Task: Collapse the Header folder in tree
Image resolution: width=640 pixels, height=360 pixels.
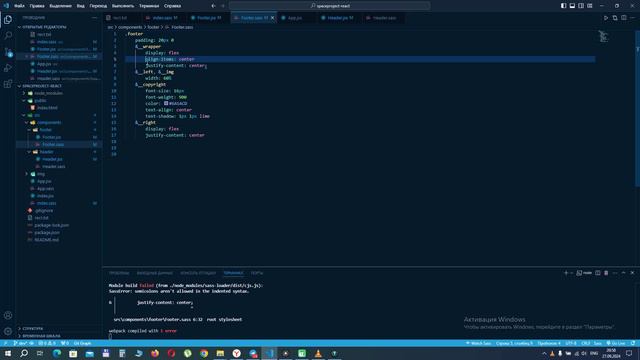Action: pos(46,152)
